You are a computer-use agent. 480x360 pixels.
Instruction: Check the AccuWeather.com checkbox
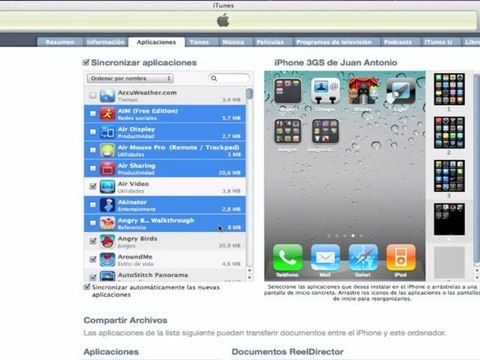coord(93,96)
